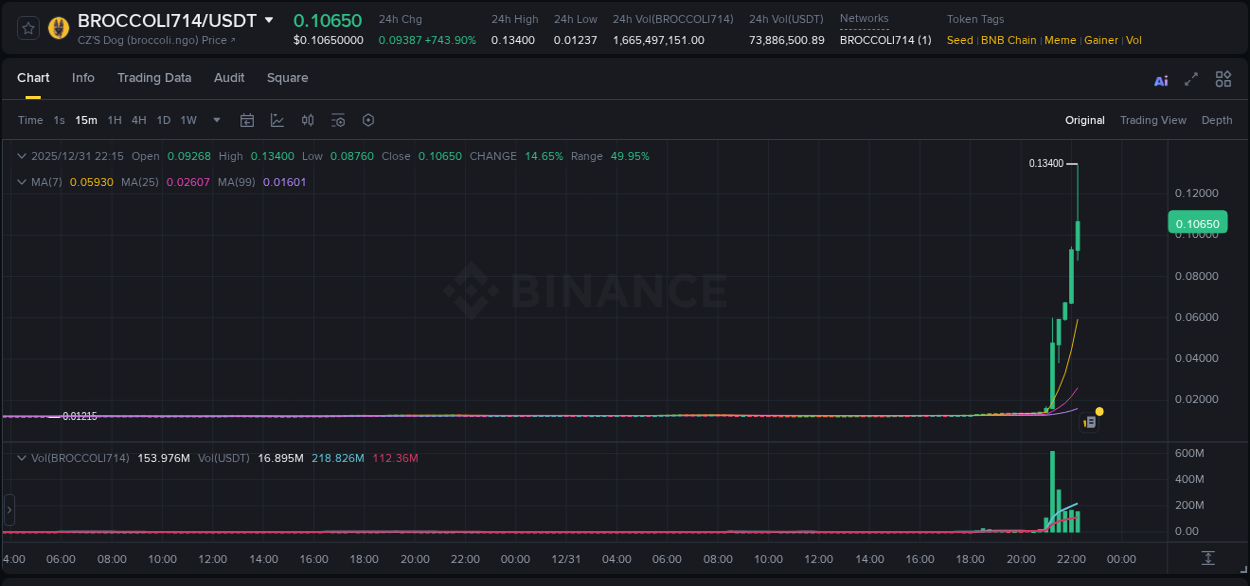Select the 1H timeframe

tap(114, 120)
